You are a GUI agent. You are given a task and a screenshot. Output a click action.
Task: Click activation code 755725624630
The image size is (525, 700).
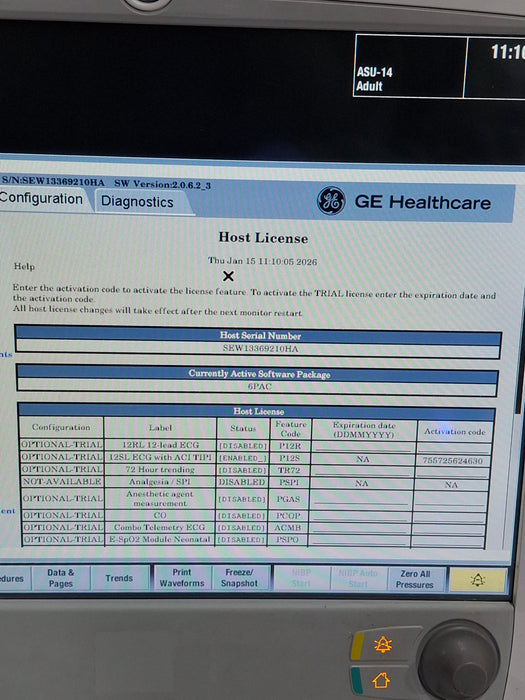tap(453, 461)
